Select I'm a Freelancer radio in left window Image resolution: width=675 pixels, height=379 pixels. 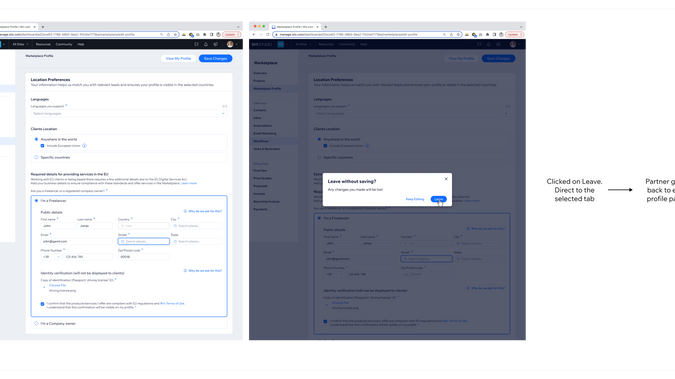36,201
